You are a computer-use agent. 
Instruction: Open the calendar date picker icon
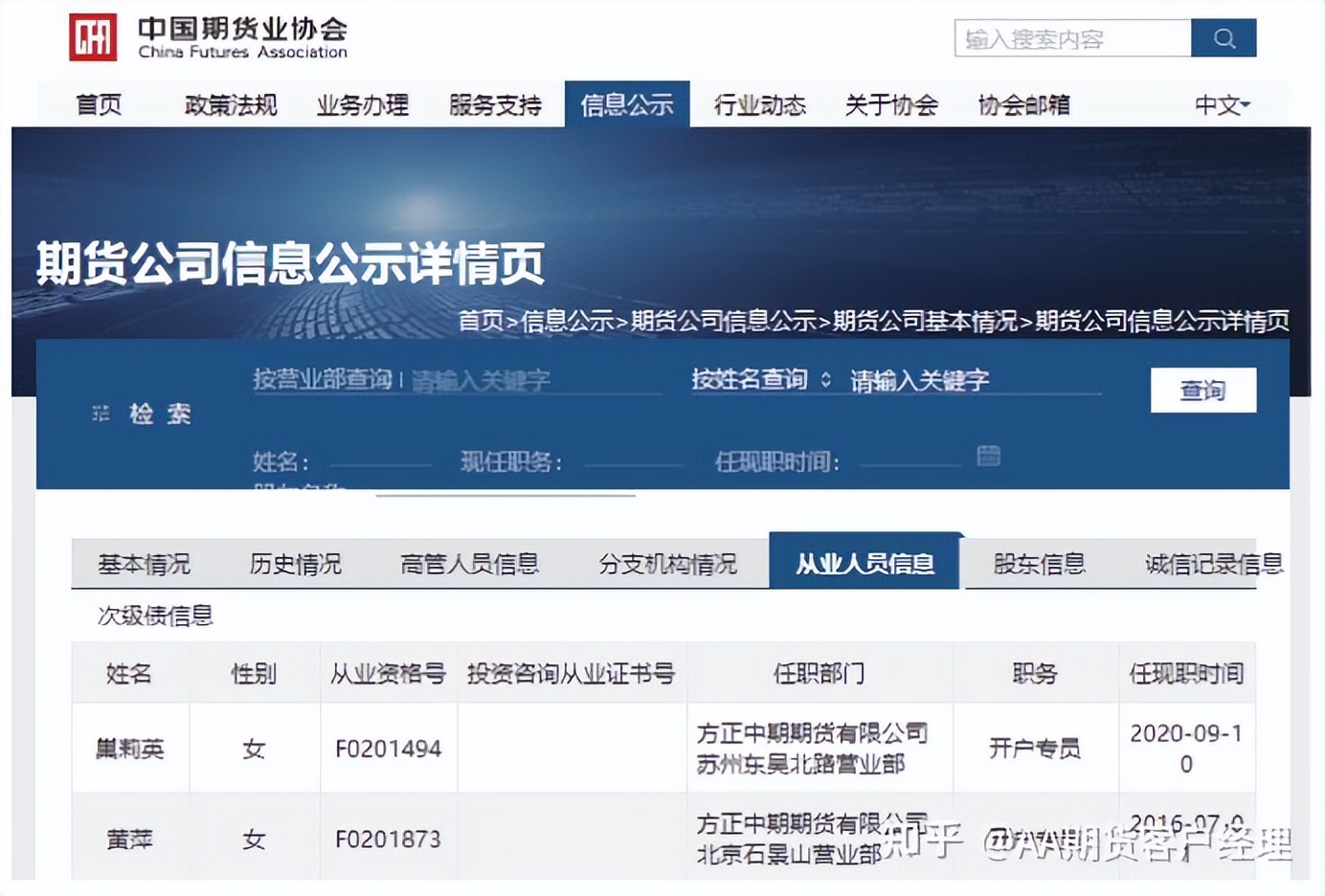click(x=988, y=456)
